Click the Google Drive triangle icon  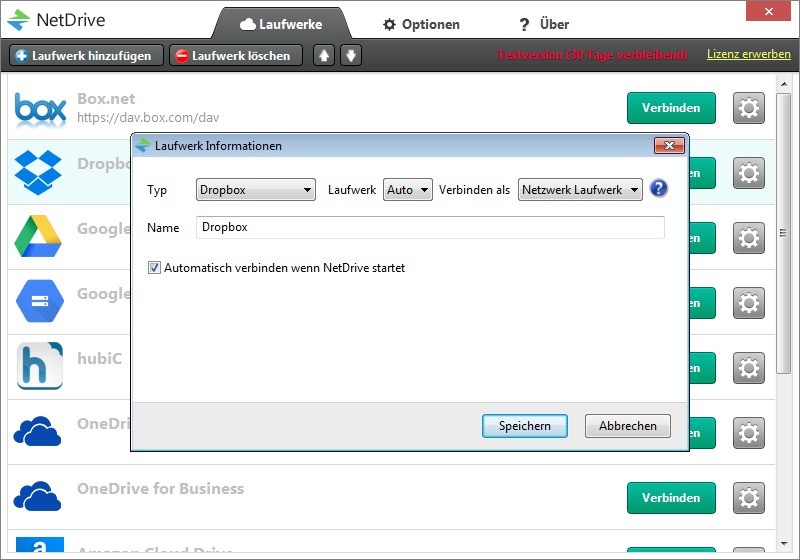pyautogui.click(x=38, y=236)
